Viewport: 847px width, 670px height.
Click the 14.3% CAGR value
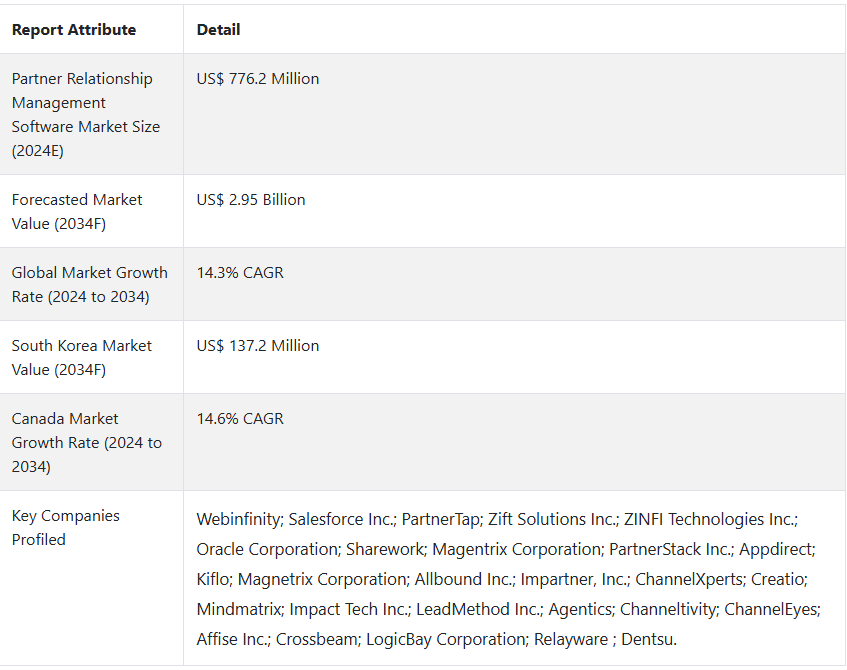coord(240,273)
